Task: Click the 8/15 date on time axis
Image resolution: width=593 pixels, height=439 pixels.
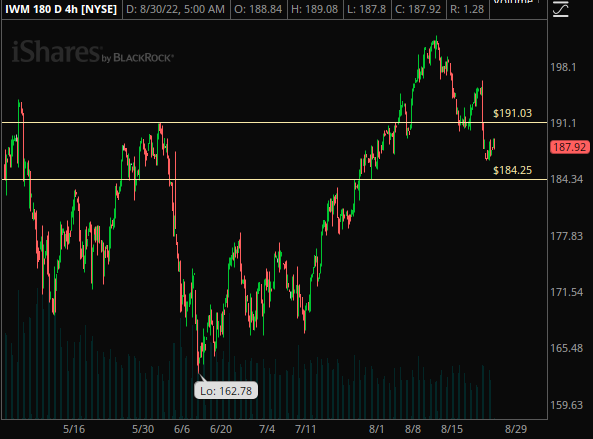Action: [452, 429]
